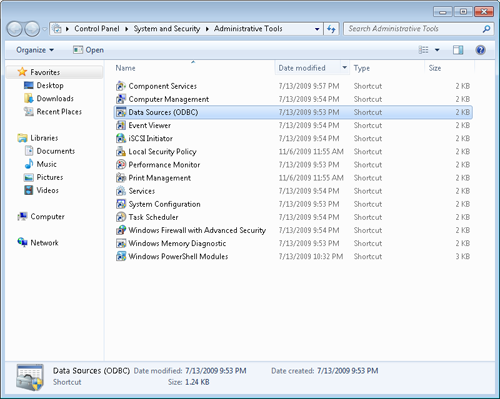This screenshot has width=500, height=399.
Task: Select the iSCSI Initiator icon
Action: (x=121, y=138)
